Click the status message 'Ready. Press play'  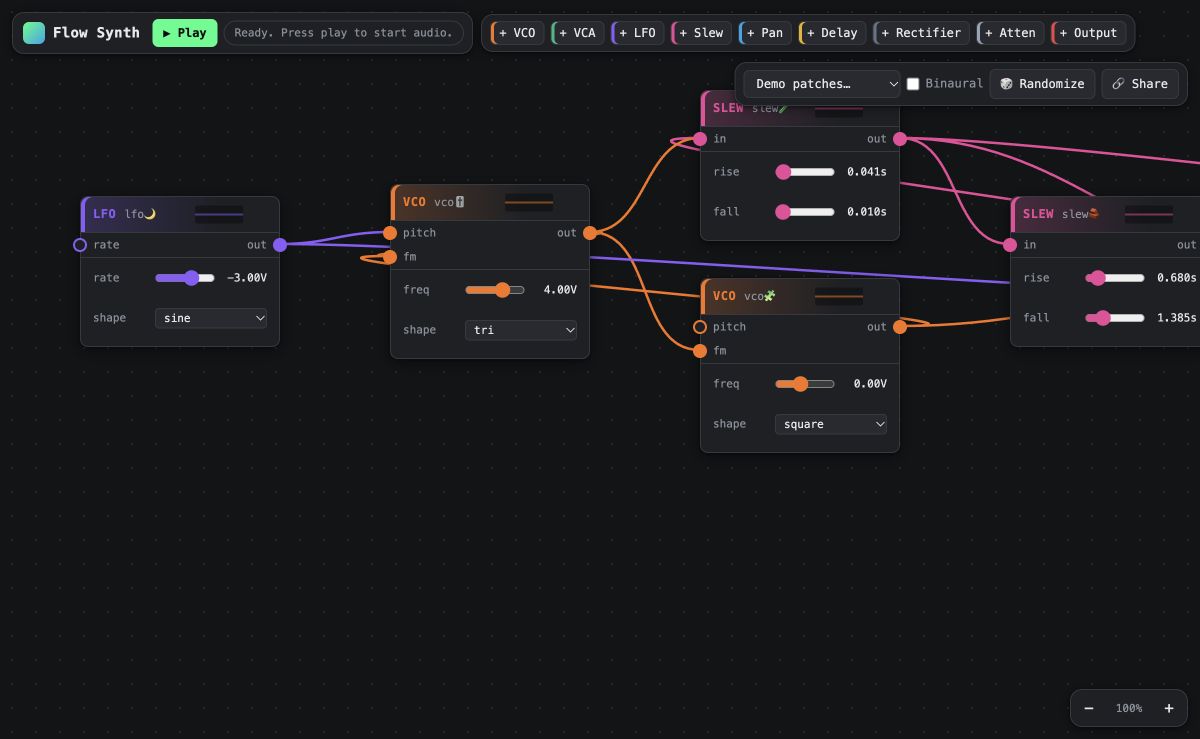[x=343, y=33]
